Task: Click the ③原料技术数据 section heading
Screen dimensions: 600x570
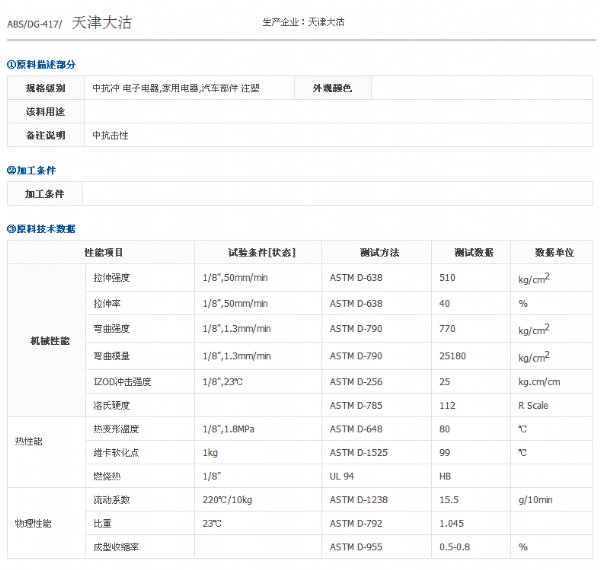Action: (x=41, y=229)
